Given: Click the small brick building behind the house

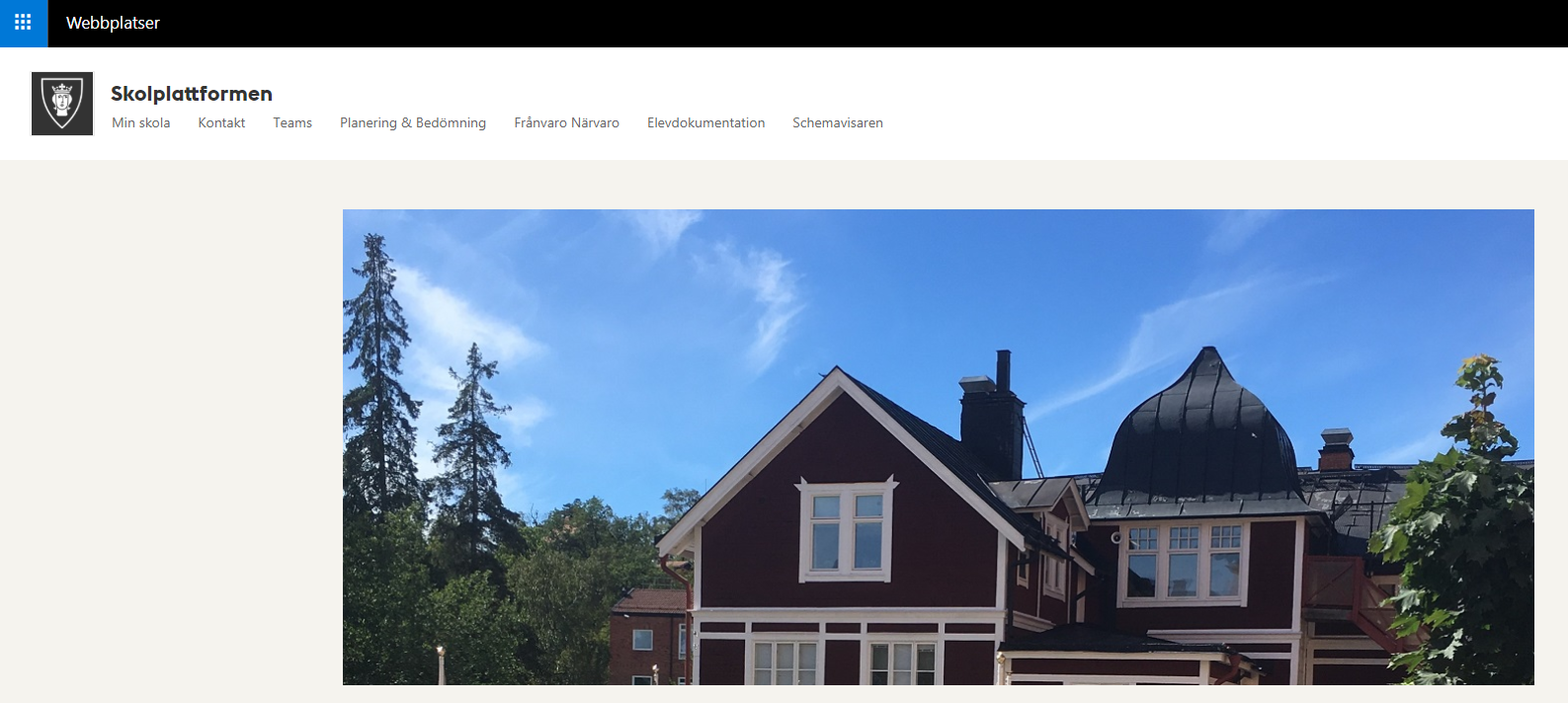Looking at the screenshot, I should point(649,637).
